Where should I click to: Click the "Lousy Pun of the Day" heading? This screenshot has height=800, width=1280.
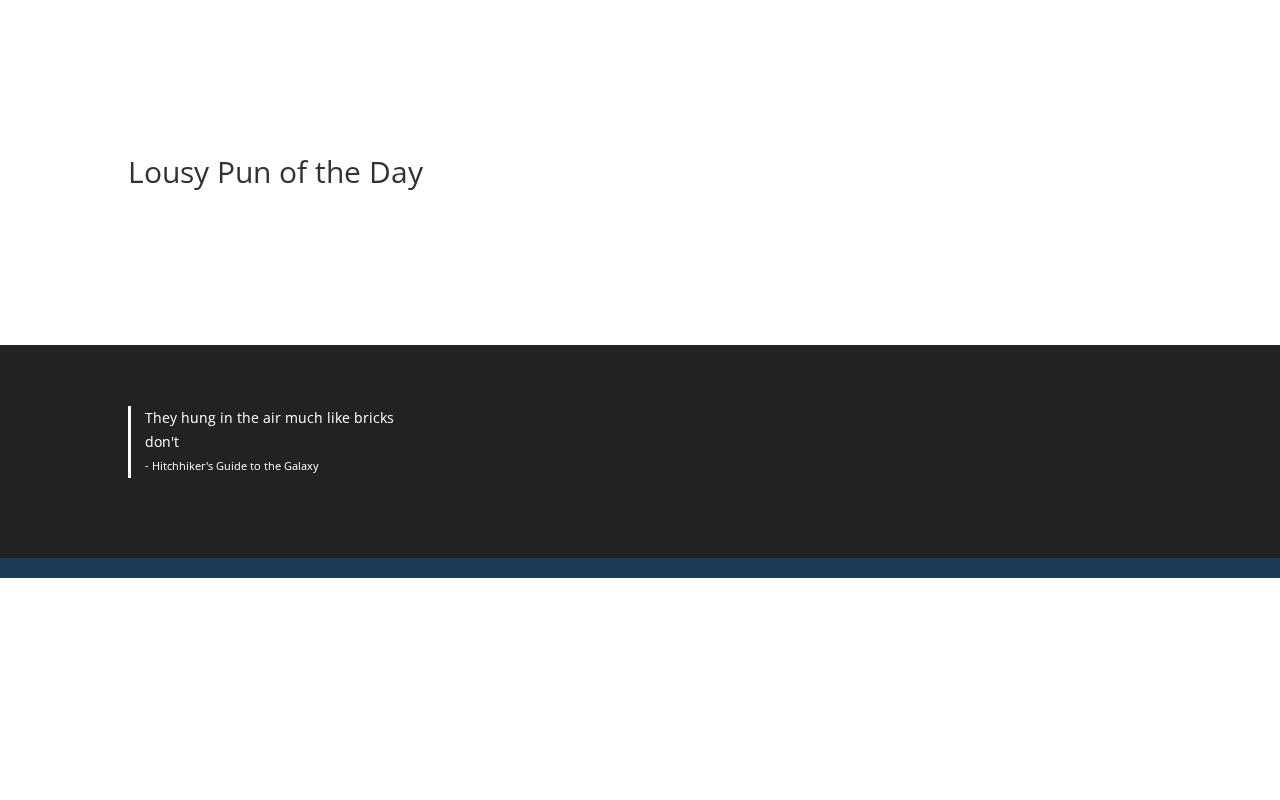pyautogui.click(x=275, y=173)
